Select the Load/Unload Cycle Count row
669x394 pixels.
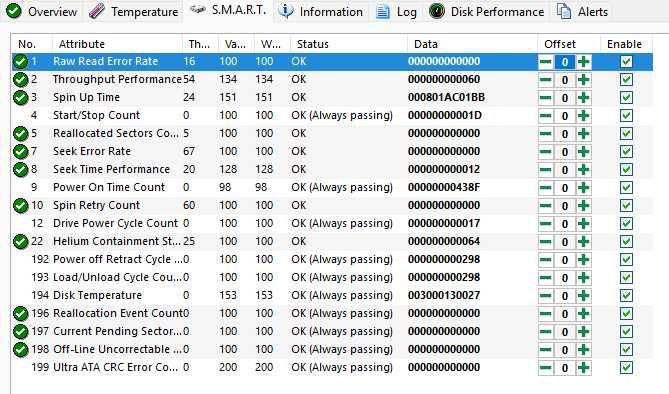(x=332, y=277)
